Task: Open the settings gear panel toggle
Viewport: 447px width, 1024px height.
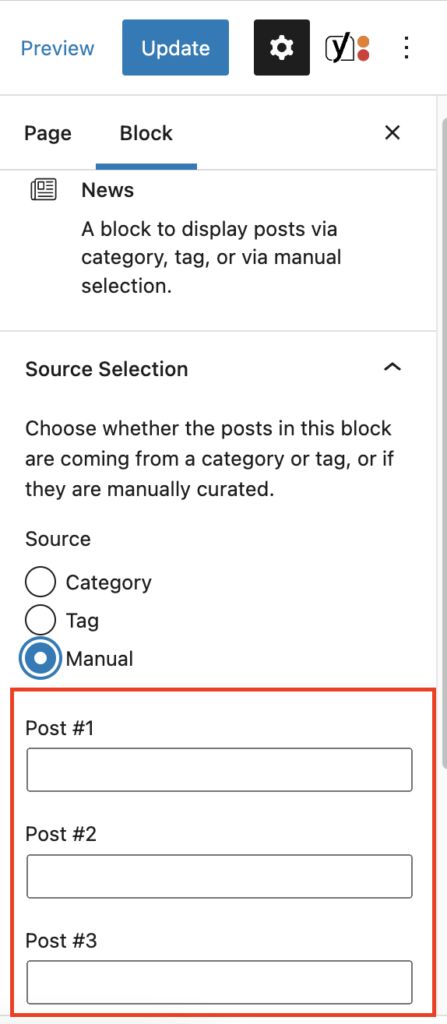Action: pos(282,48)
